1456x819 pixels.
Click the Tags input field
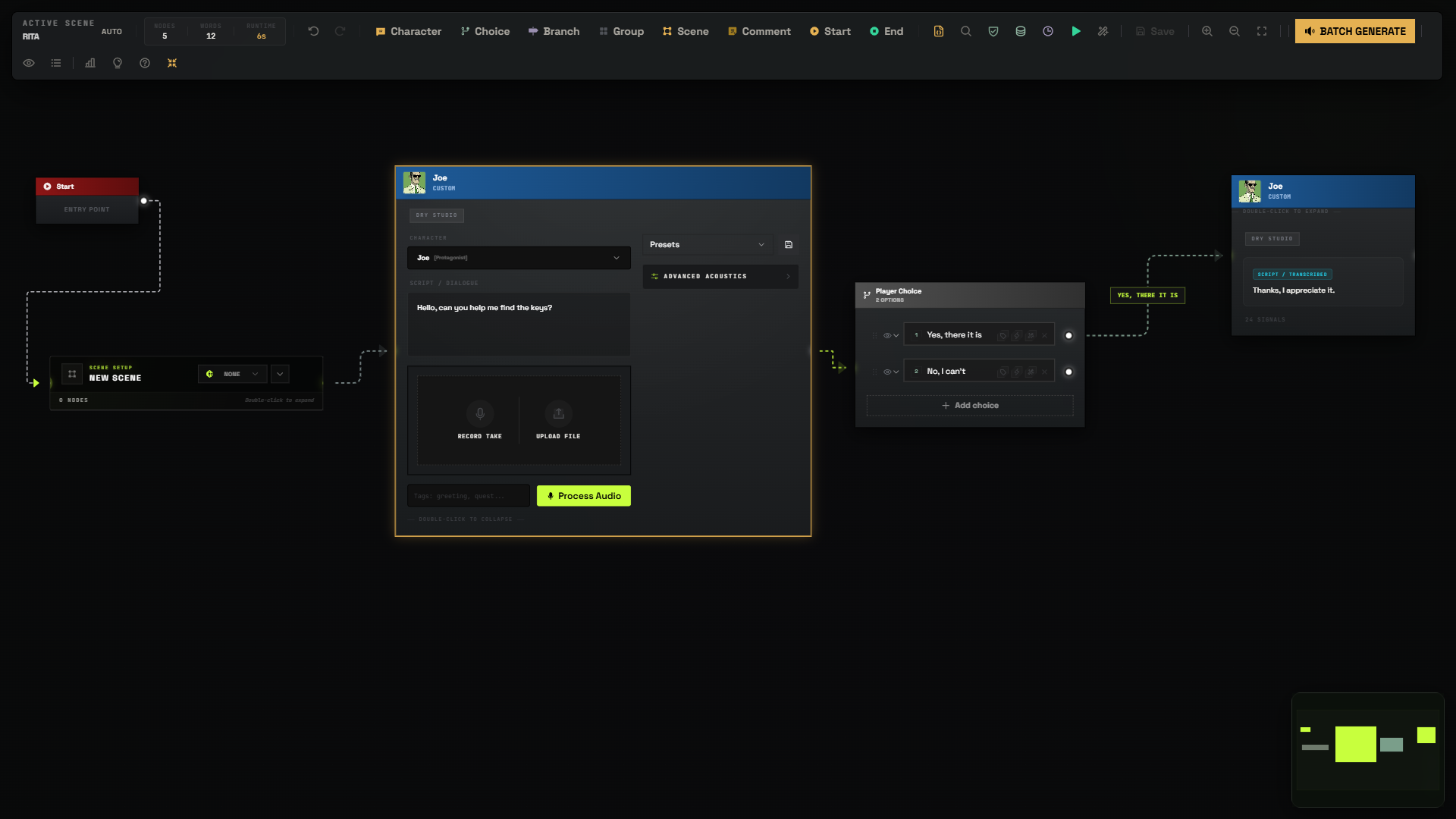(468, 496)
